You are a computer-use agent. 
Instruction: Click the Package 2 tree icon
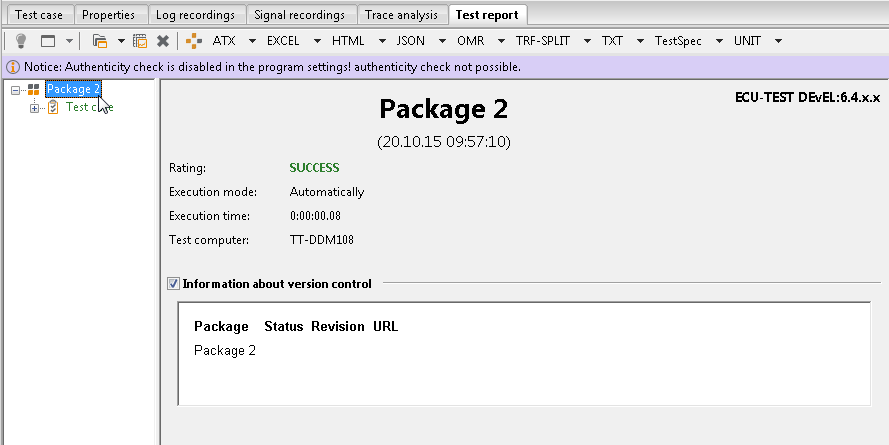[33, 90]
